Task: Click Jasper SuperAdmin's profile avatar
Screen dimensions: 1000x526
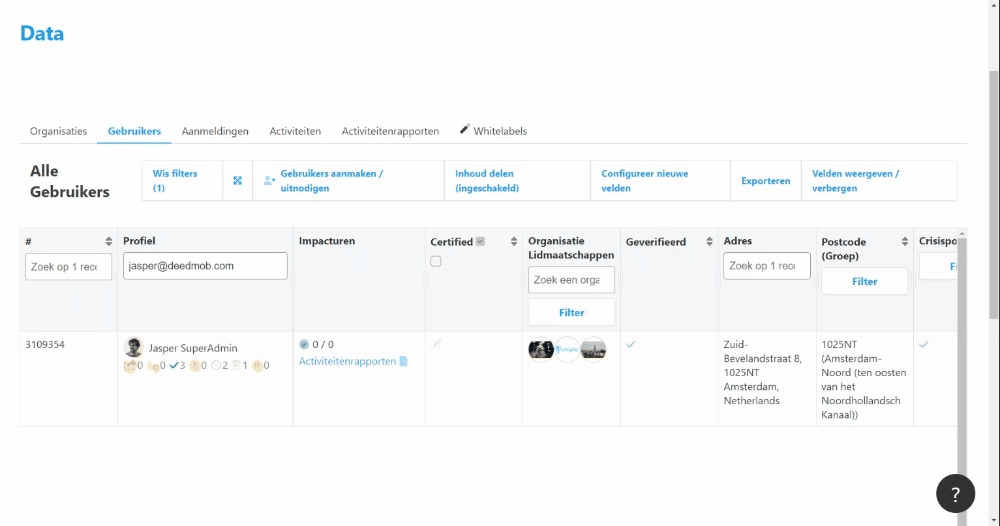Action: pyautogui.click(x=133, y=348)
